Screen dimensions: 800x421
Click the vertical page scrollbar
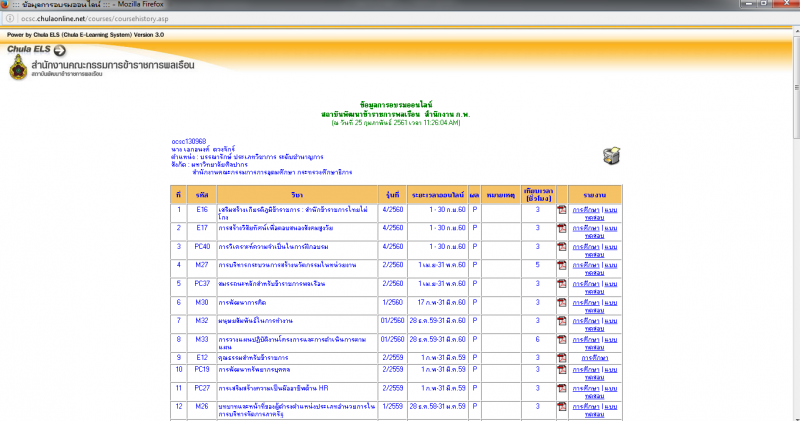[796, 87]
